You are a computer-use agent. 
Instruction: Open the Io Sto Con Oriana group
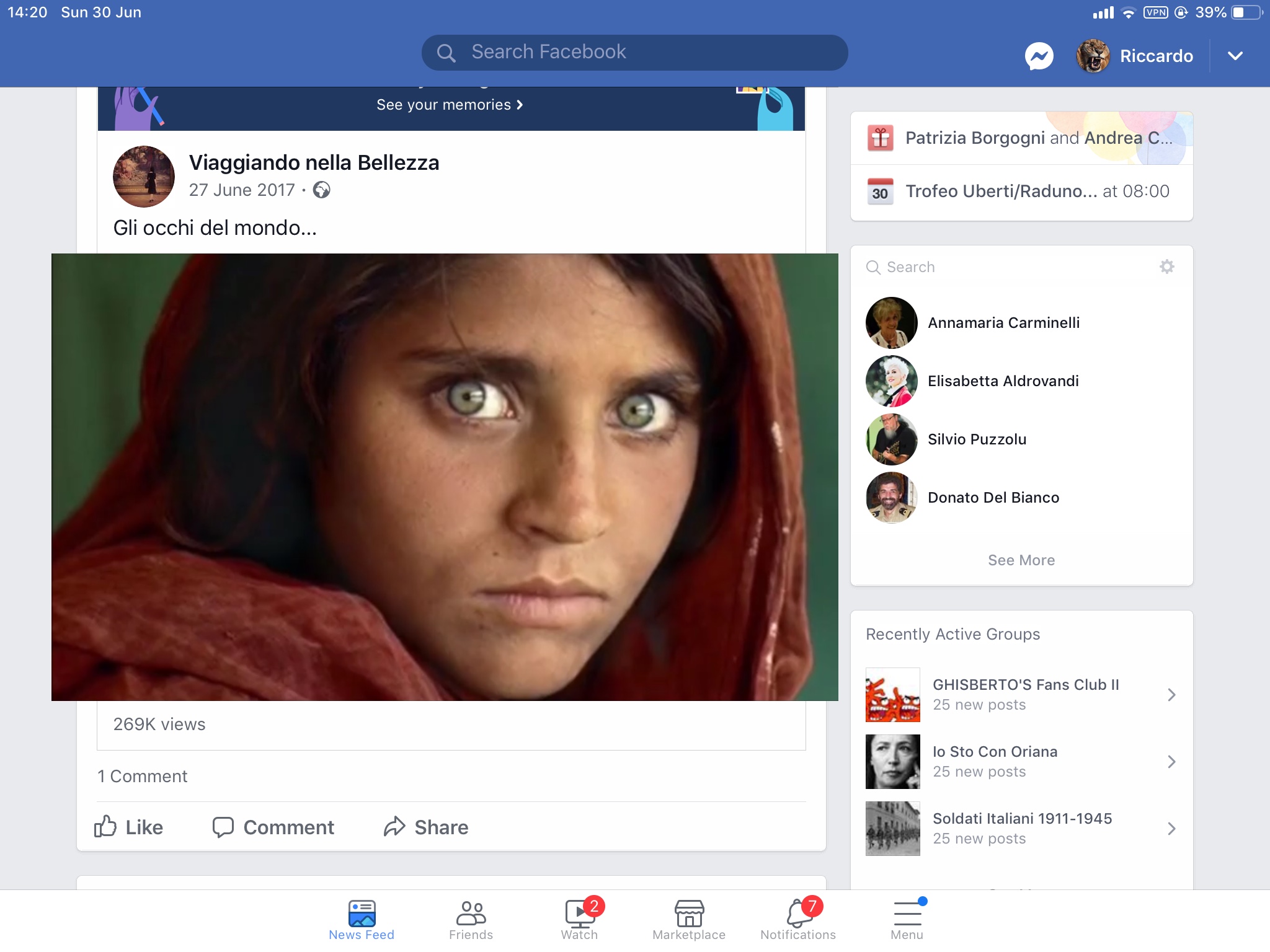(1022, 762)
